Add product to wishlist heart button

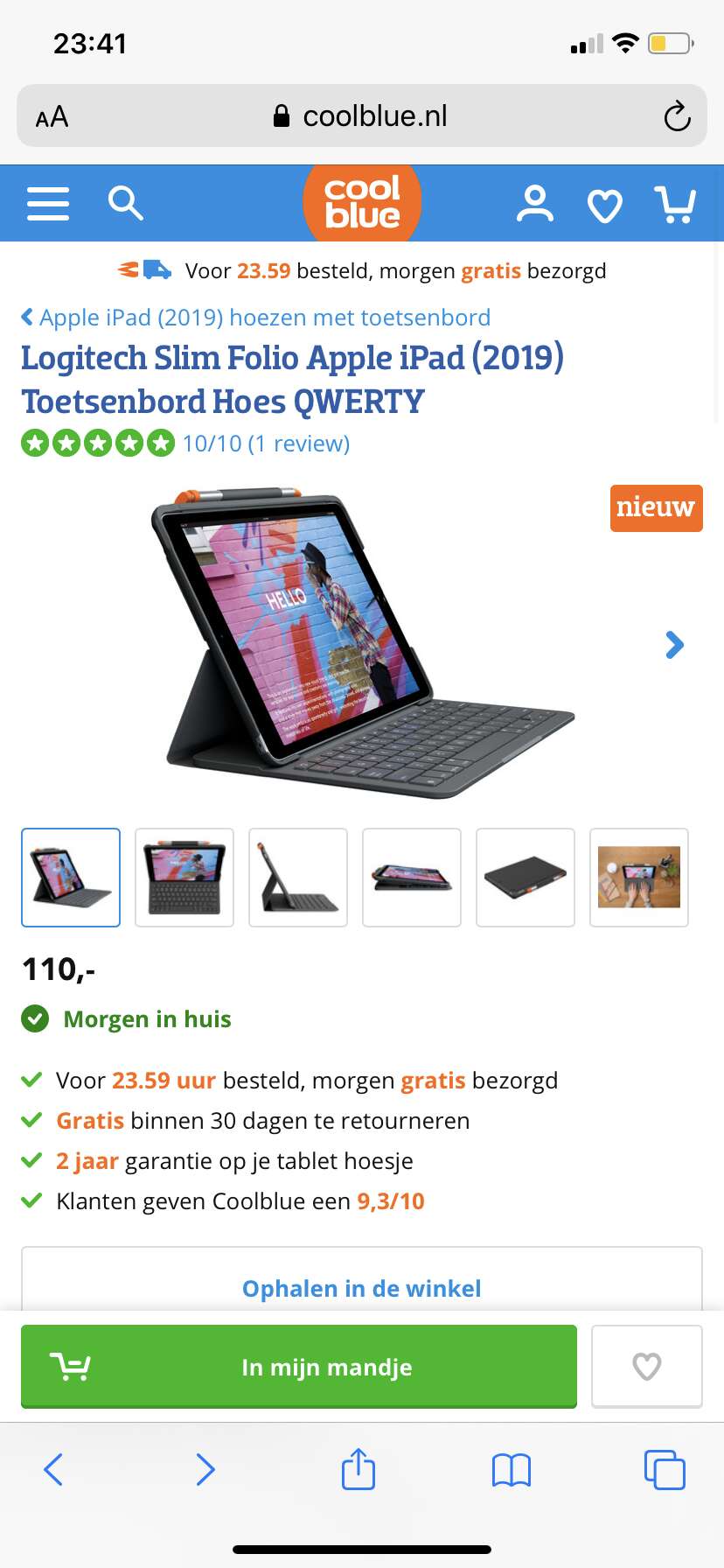click(647, 1366)
